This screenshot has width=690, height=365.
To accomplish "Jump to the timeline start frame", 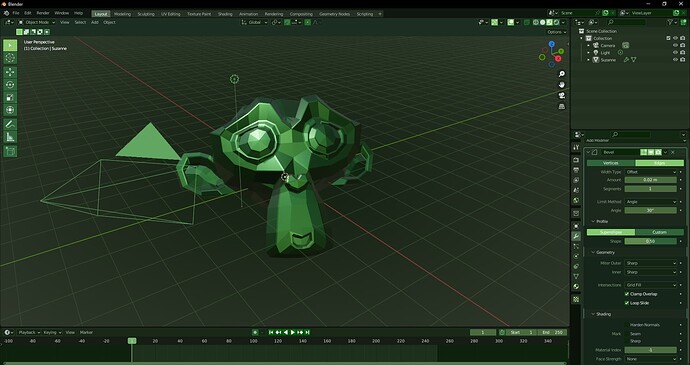I will tap(271, 332).
